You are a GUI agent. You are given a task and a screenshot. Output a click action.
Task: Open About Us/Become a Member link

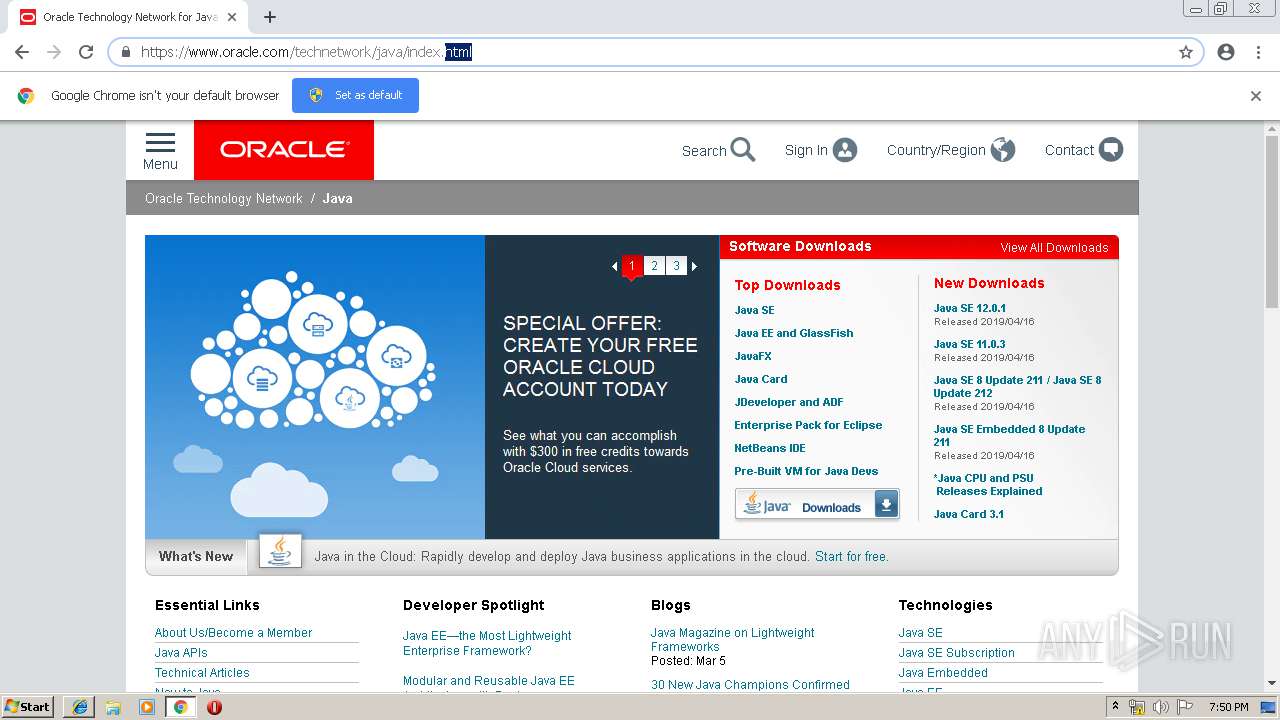pos(233,633)
